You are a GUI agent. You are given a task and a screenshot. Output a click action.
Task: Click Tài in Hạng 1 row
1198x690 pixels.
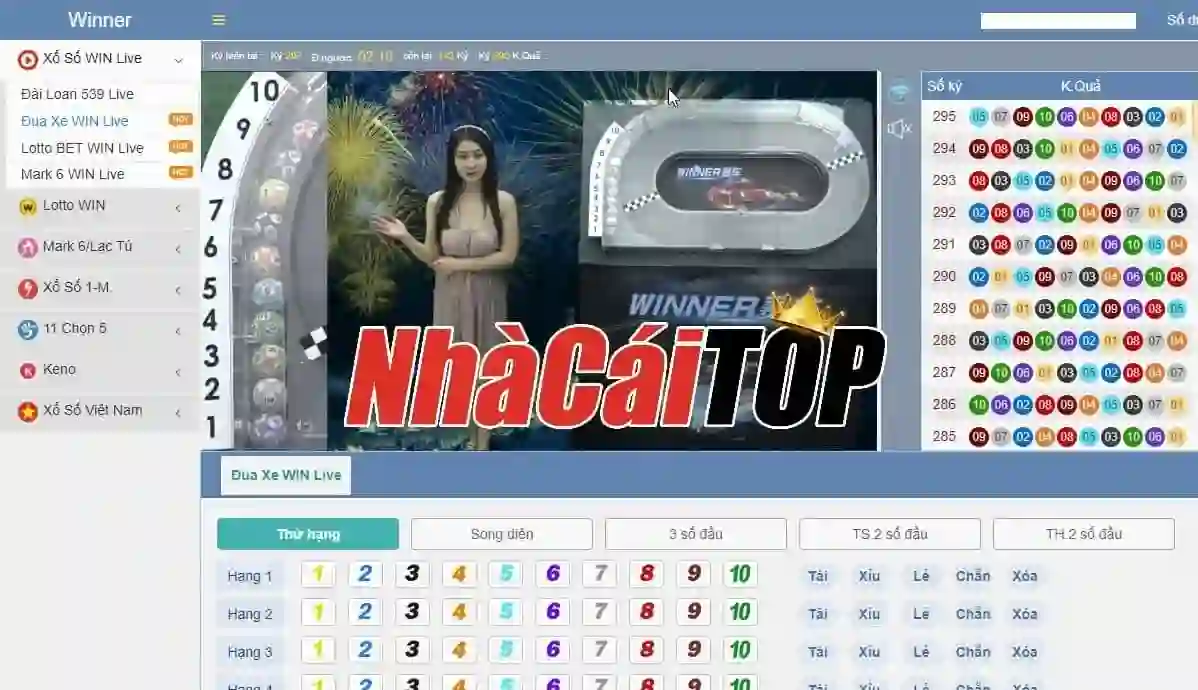click(x=818, y=575)
